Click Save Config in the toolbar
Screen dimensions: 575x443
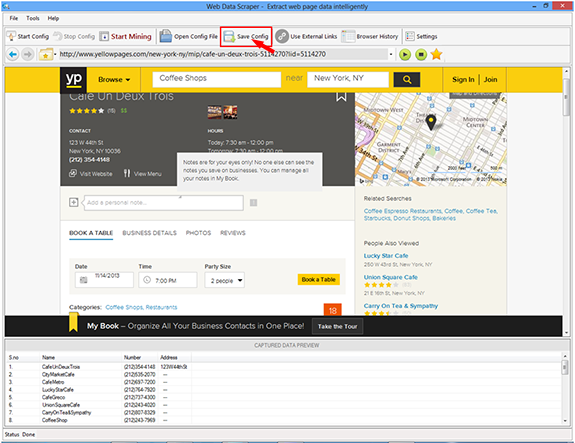point(246,36)
